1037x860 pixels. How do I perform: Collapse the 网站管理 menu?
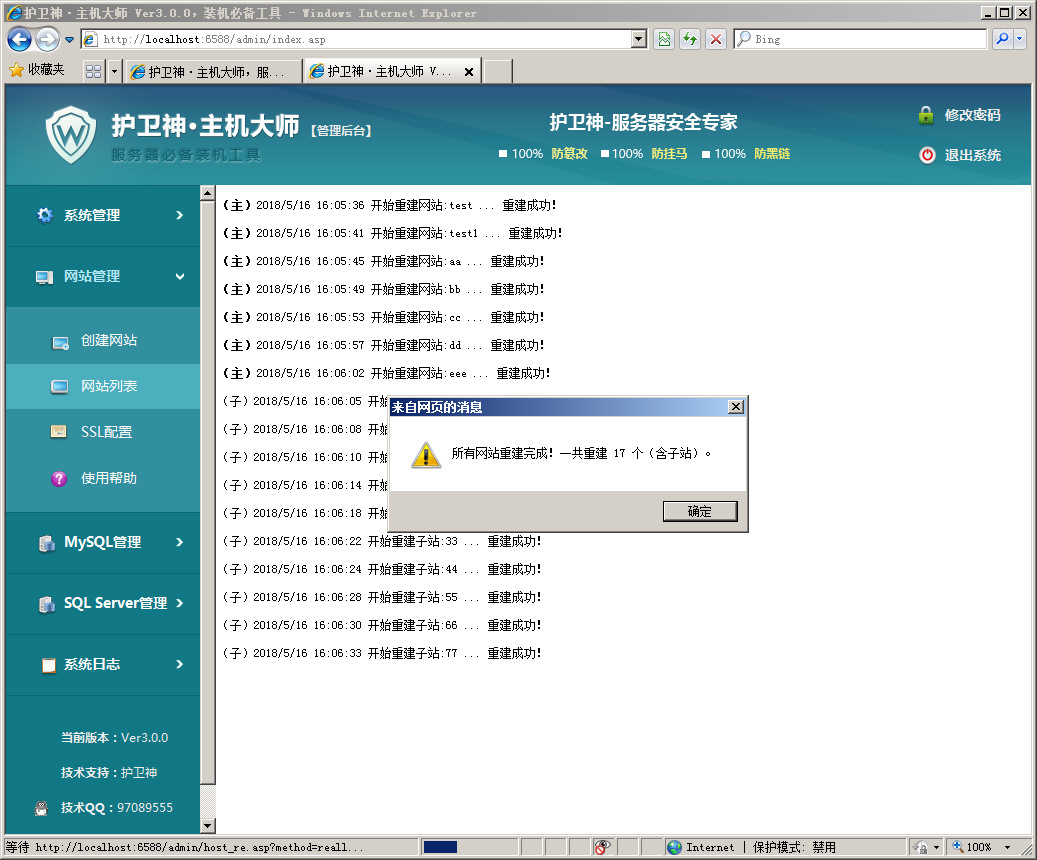103,277
